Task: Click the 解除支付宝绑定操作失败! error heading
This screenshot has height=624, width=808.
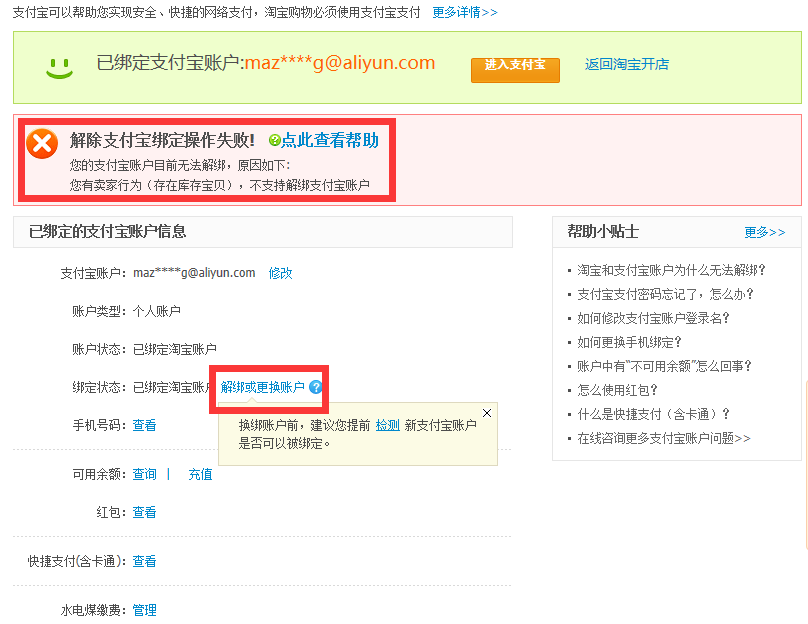Action: click(x=162, y=140)
